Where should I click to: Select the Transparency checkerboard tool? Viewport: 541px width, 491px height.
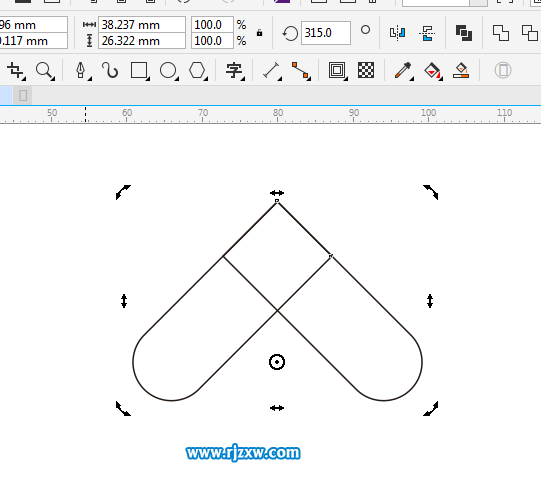tap(366, 70)
